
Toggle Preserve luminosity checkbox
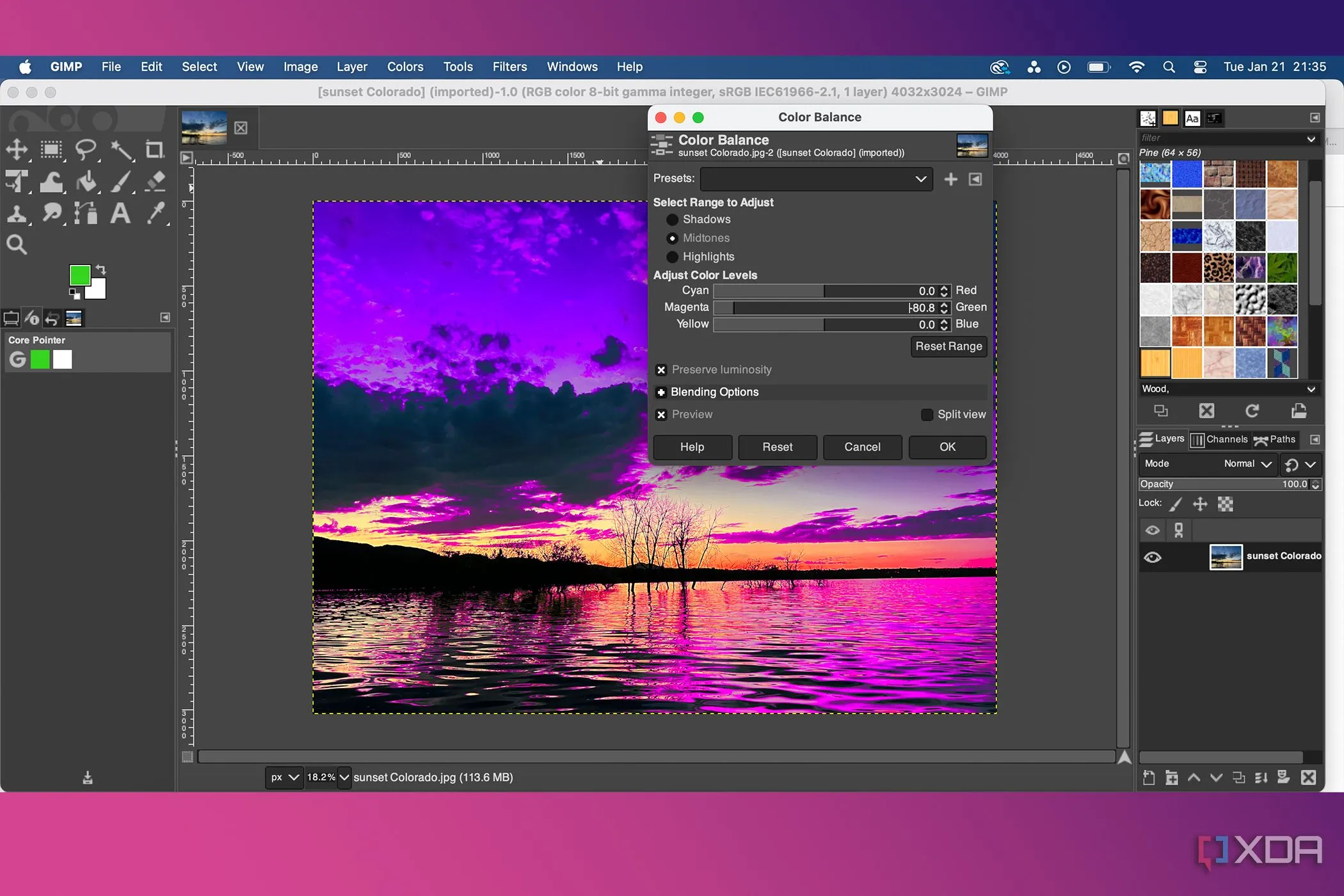coord(661,370)
